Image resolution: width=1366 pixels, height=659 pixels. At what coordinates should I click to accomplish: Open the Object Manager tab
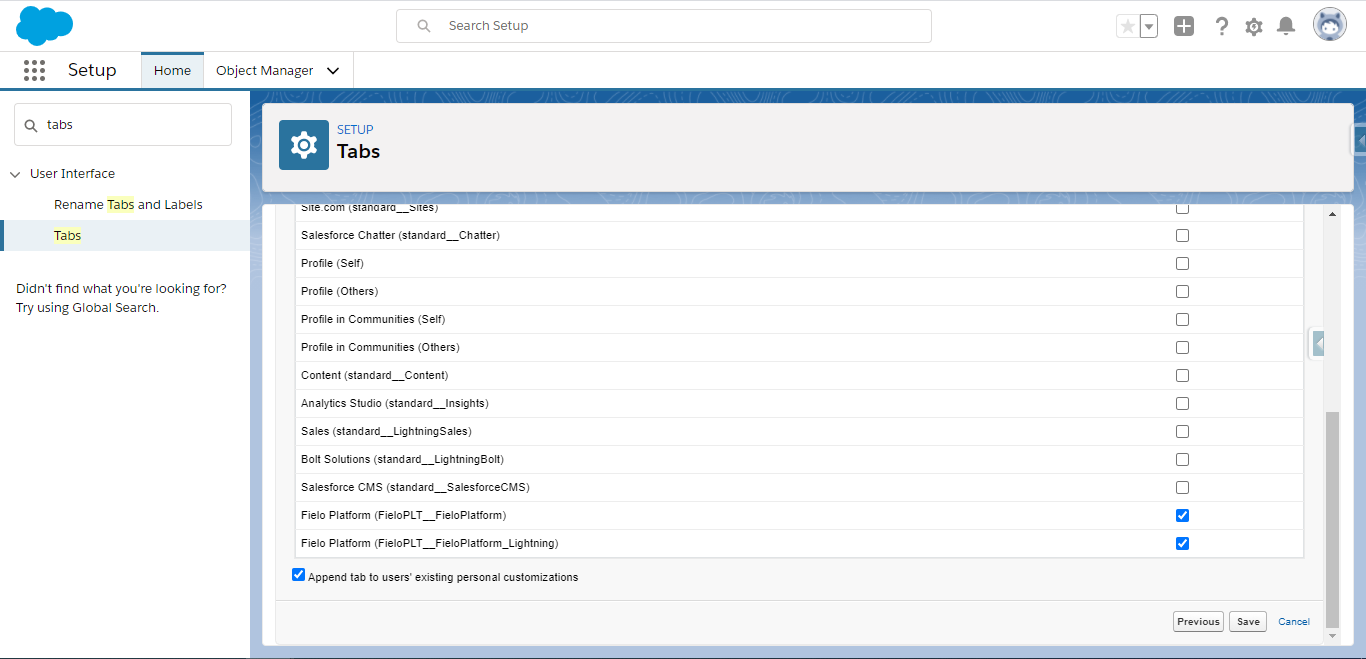point(265,71)
